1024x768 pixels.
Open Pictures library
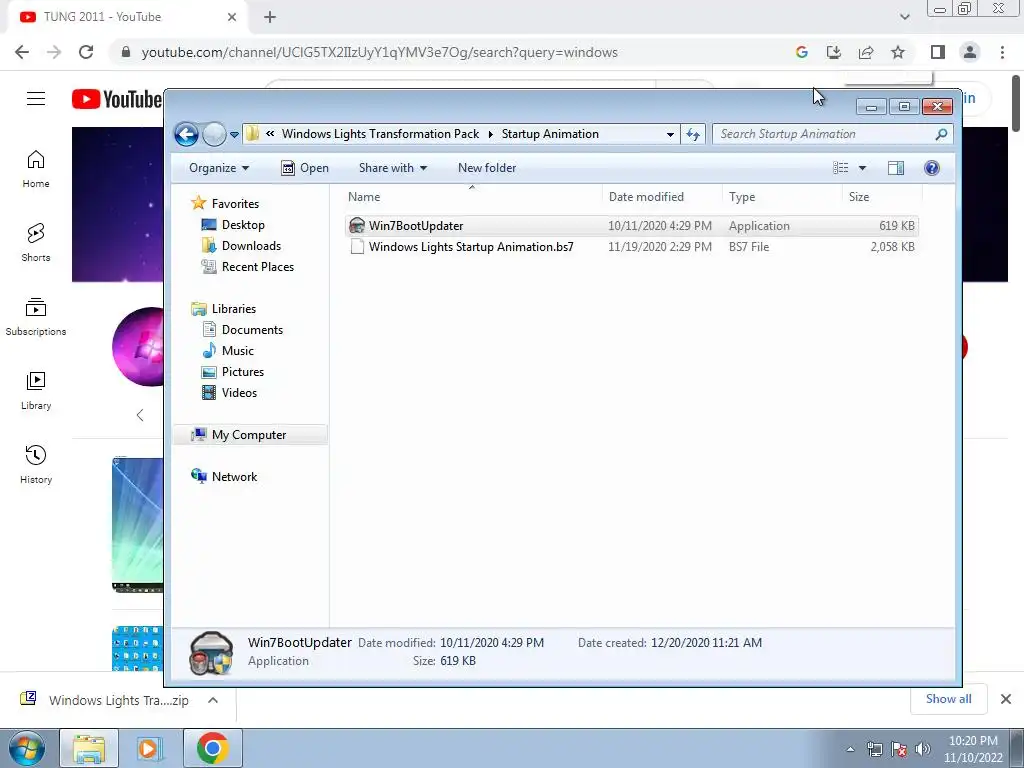[233, 372]
